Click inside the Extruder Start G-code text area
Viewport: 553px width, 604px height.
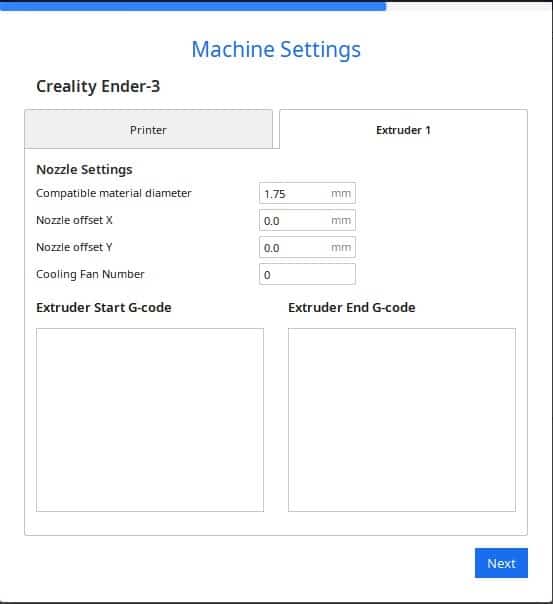[150, 420]
